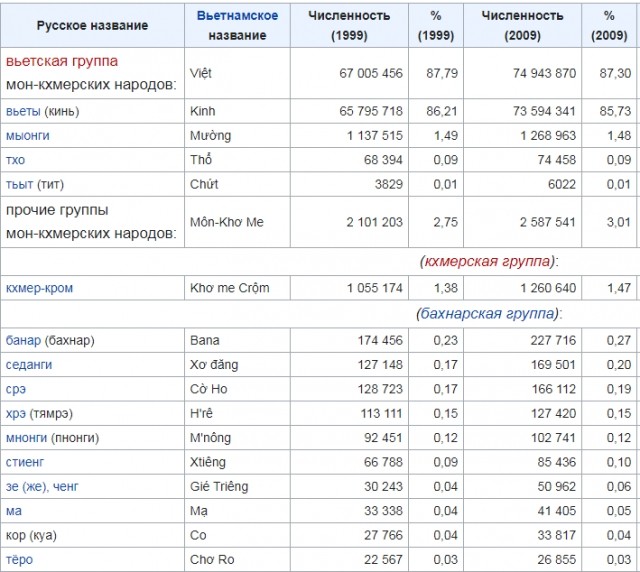Image resolution: width=640 pixels, height=572 pixels.
Task: Select the 'Bana' cell
Action: click(x=237, y=340)
